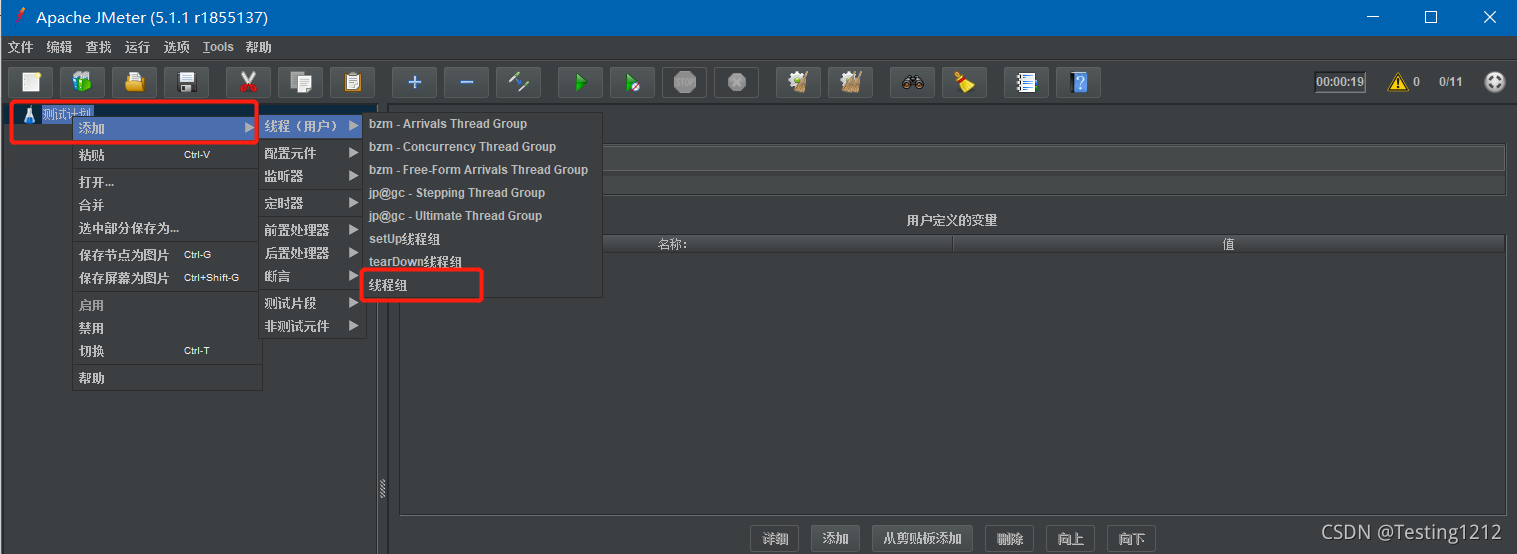Image resolution: width=1517 pixels, height=554 pixels.
Task: Click the Cut scissors icon
Action: (x=248, y=82)
